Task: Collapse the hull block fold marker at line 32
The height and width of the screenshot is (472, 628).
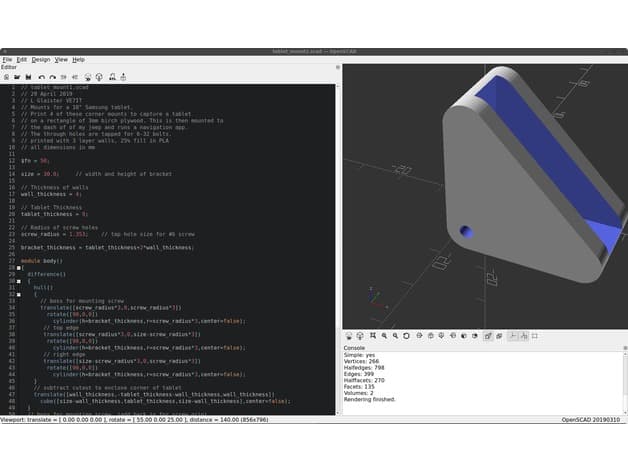Action: [18, 294]
